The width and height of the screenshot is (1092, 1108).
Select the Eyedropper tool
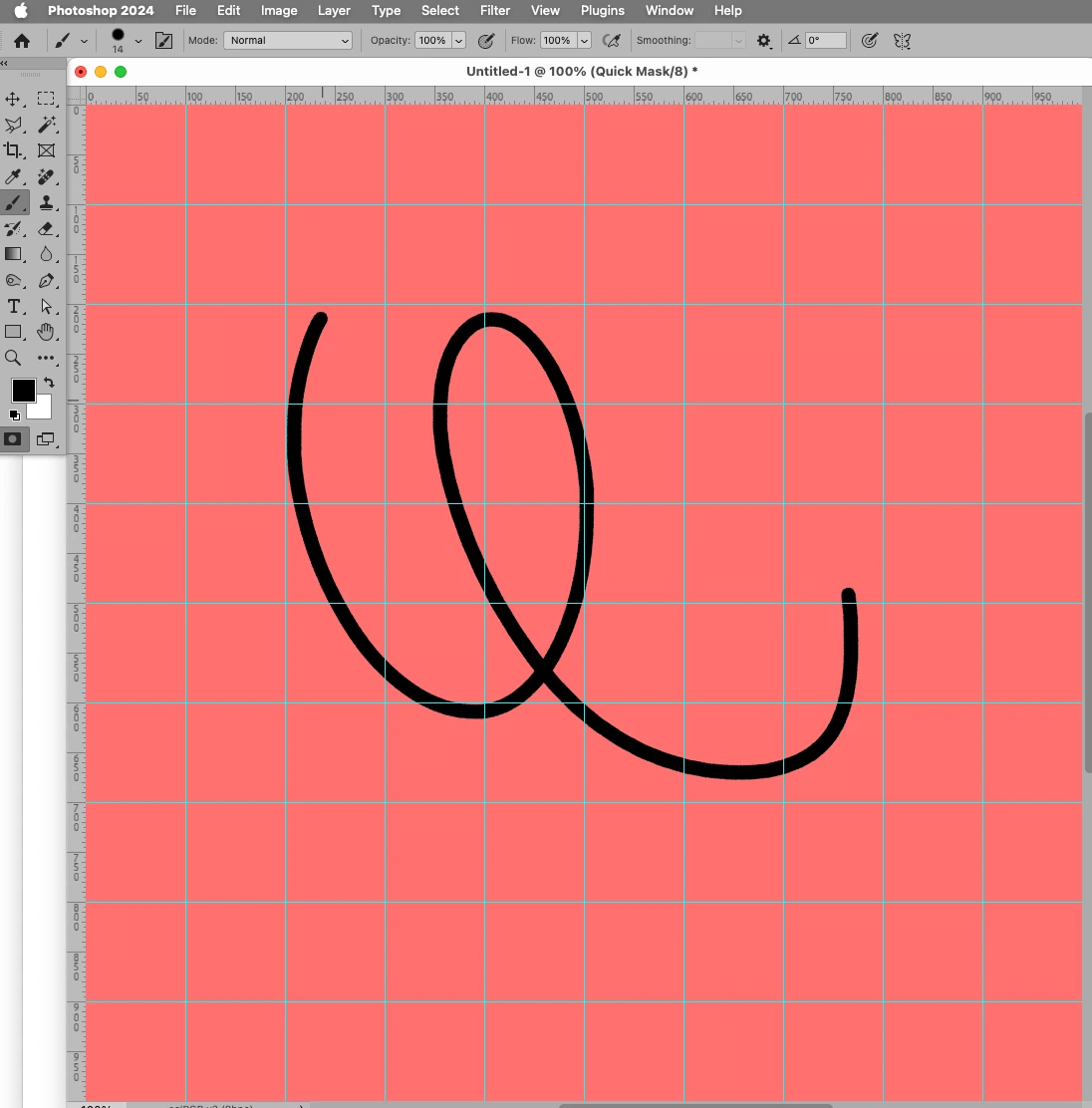[x=13, y=176]
